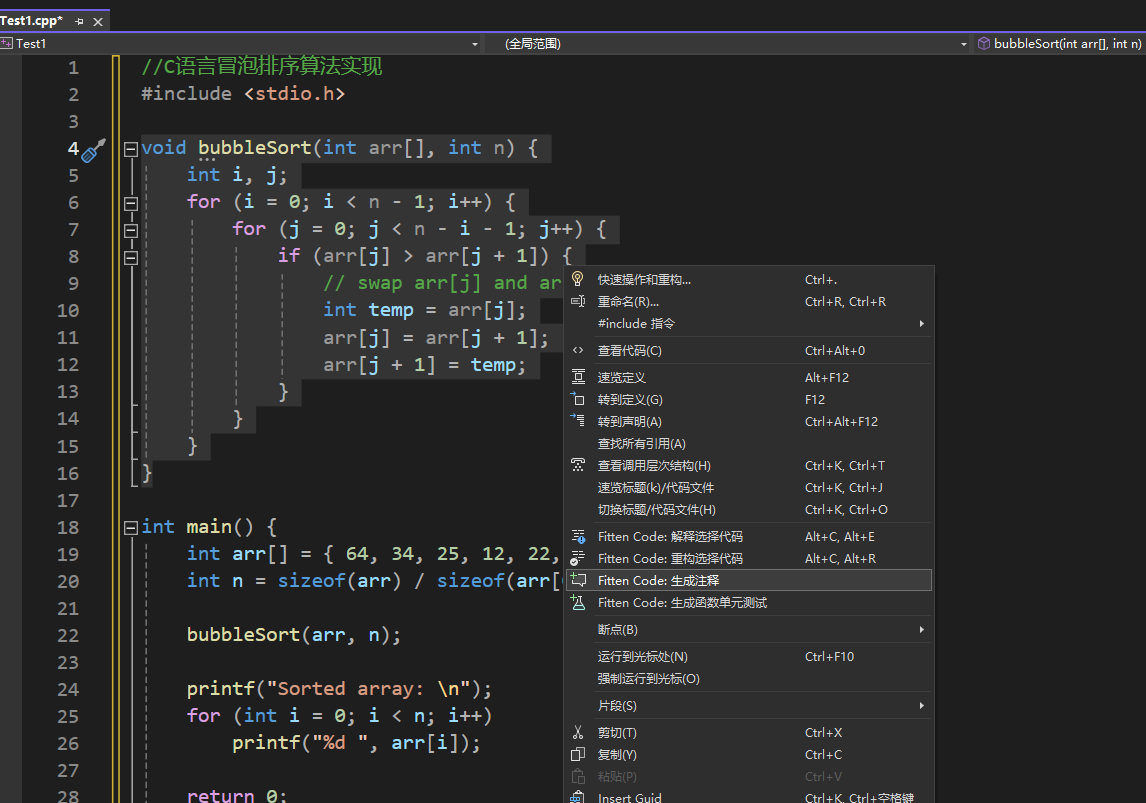Screen dimensions: 1146x803
Task: Open the global scope (全局范围) dropdown
Action: [x=964, y=44]
